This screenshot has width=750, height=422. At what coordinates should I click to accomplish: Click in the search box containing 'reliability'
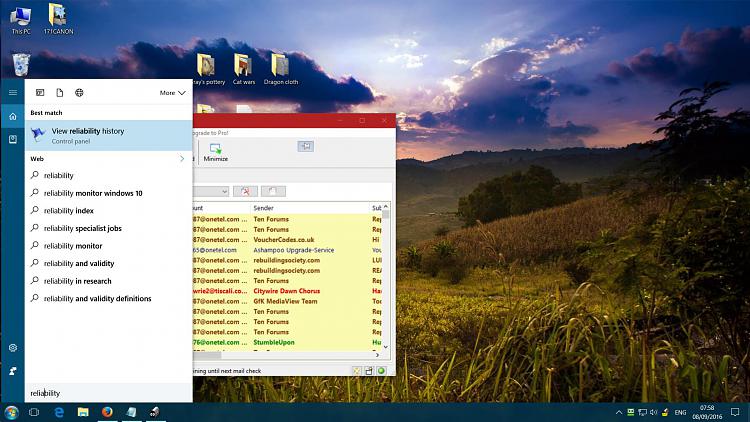pyautogui.click(x=109, y=393)
